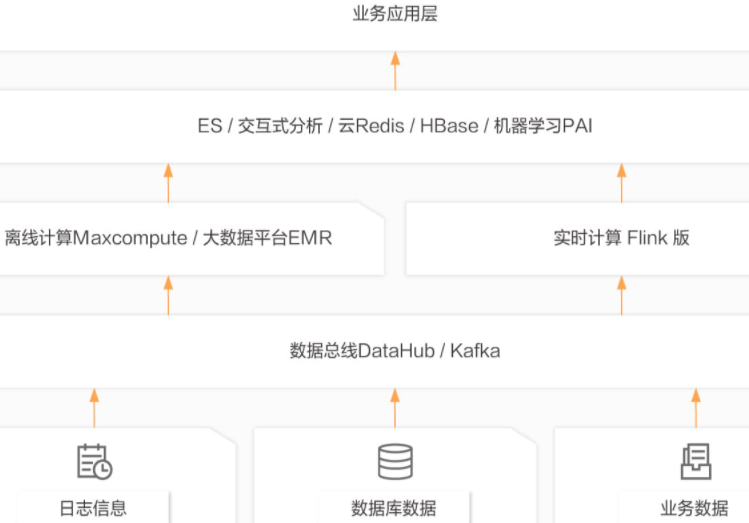749x523 pixels.
Task: Click the 数据库数据 label
Action: [x=394, y=508]
